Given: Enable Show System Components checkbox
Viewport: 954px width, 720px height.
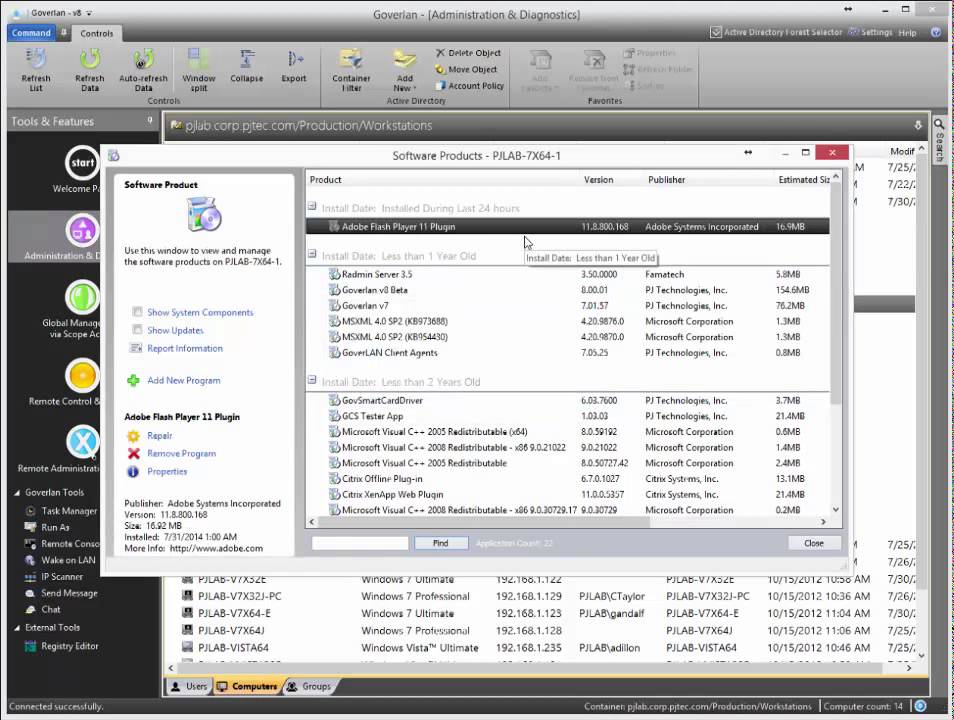Looking at the screenshot, I should tap(138, 312).
